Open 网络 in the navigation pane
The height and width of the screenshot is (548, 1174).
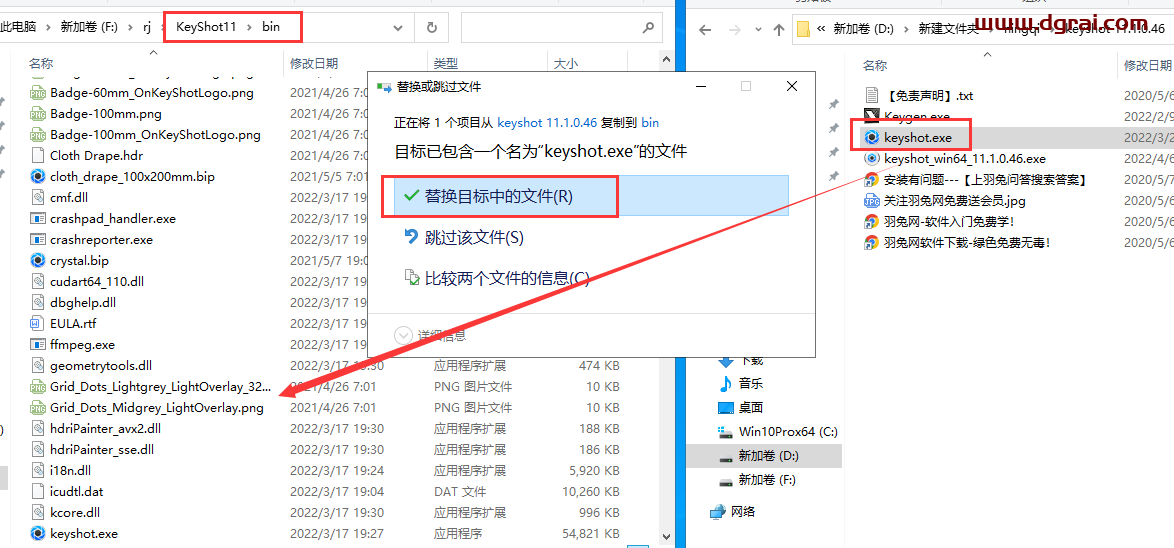743,511
